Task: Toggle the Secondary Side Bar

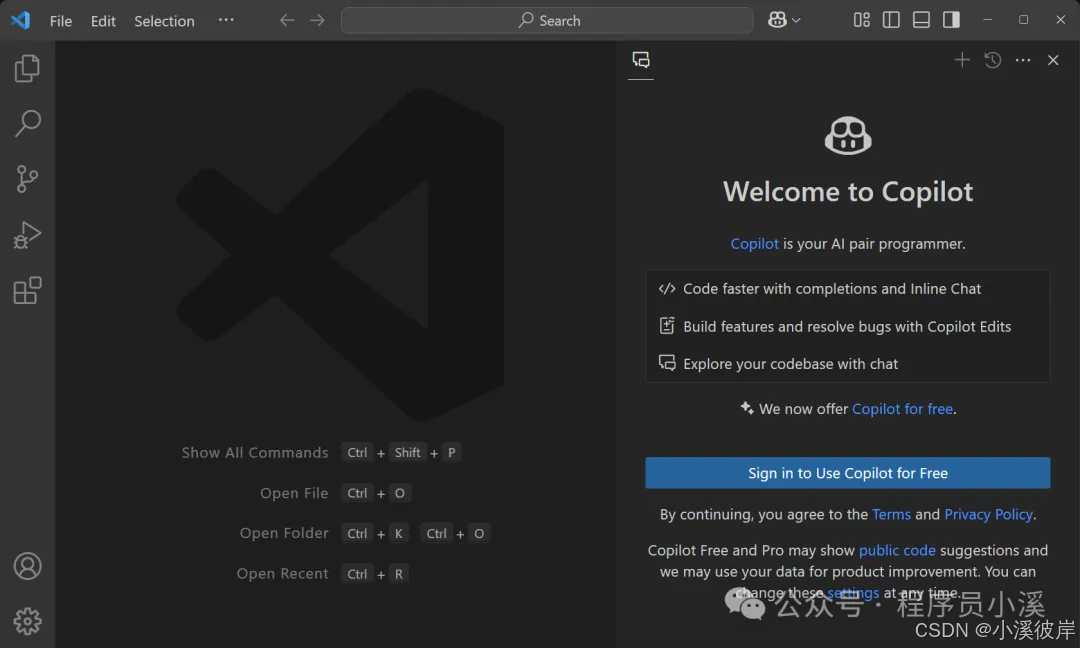Action: pyautogui.click(x=952, y=20)
